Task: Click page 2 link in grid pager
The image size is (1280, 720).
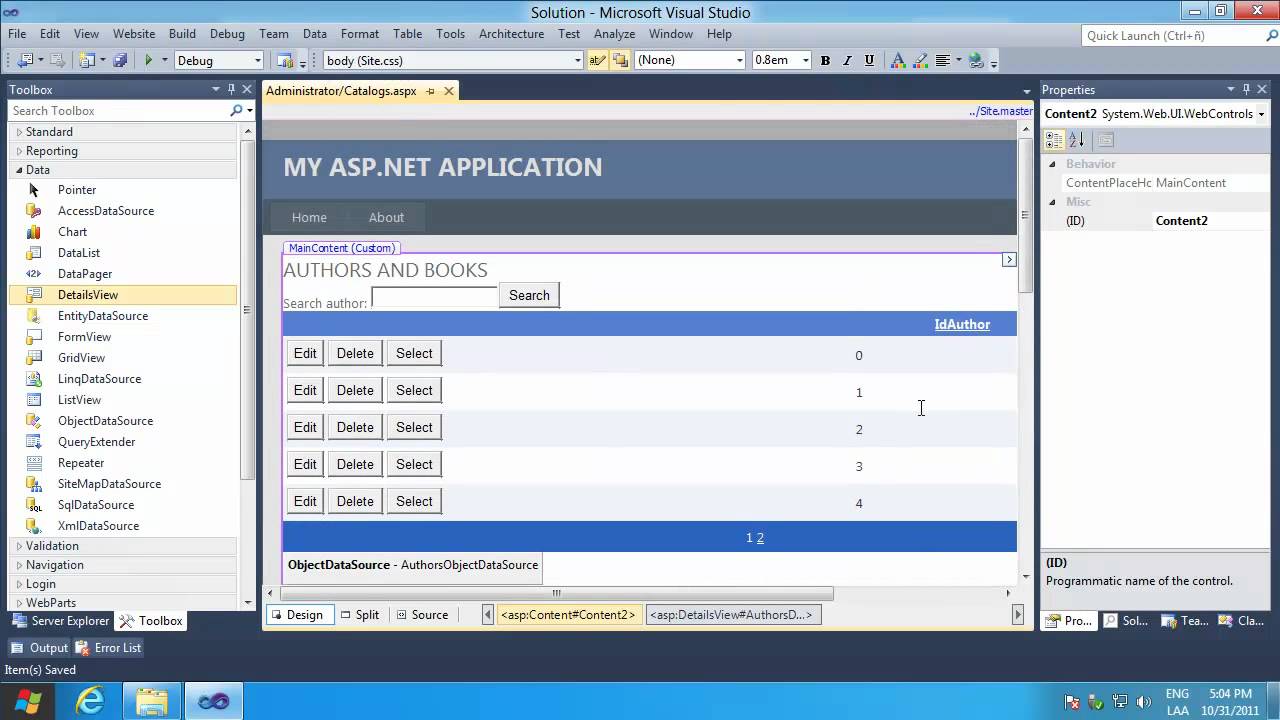Action: (x=760, y=538)
